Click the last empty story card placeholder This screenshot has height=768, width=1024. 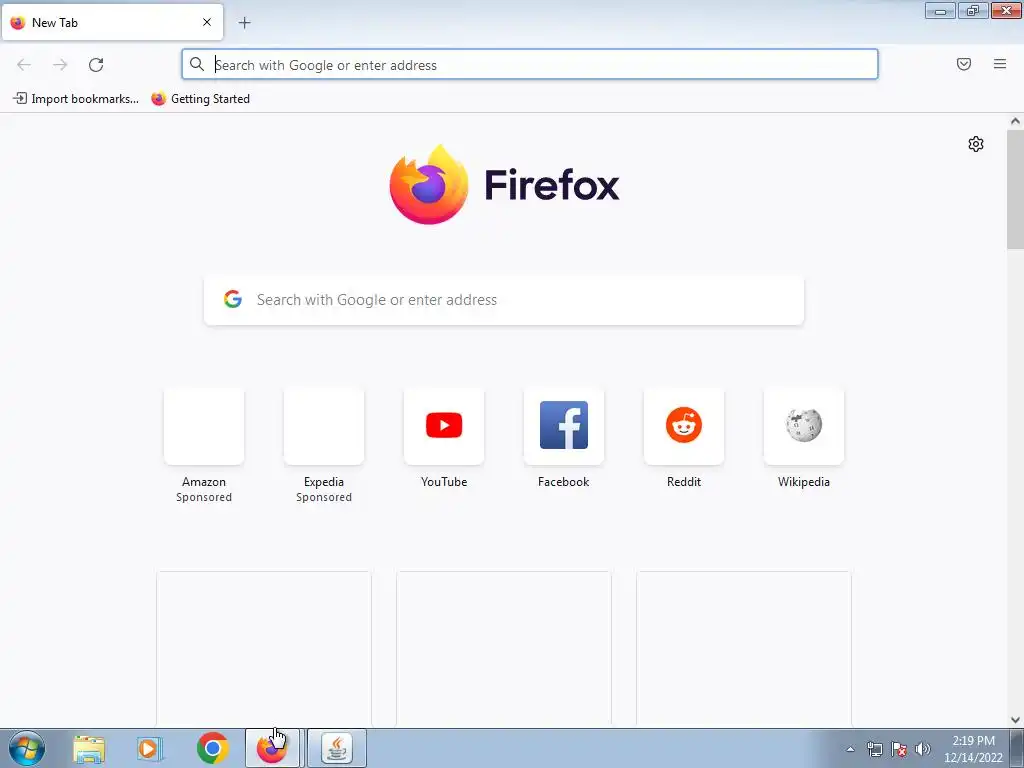pos(744,648)
